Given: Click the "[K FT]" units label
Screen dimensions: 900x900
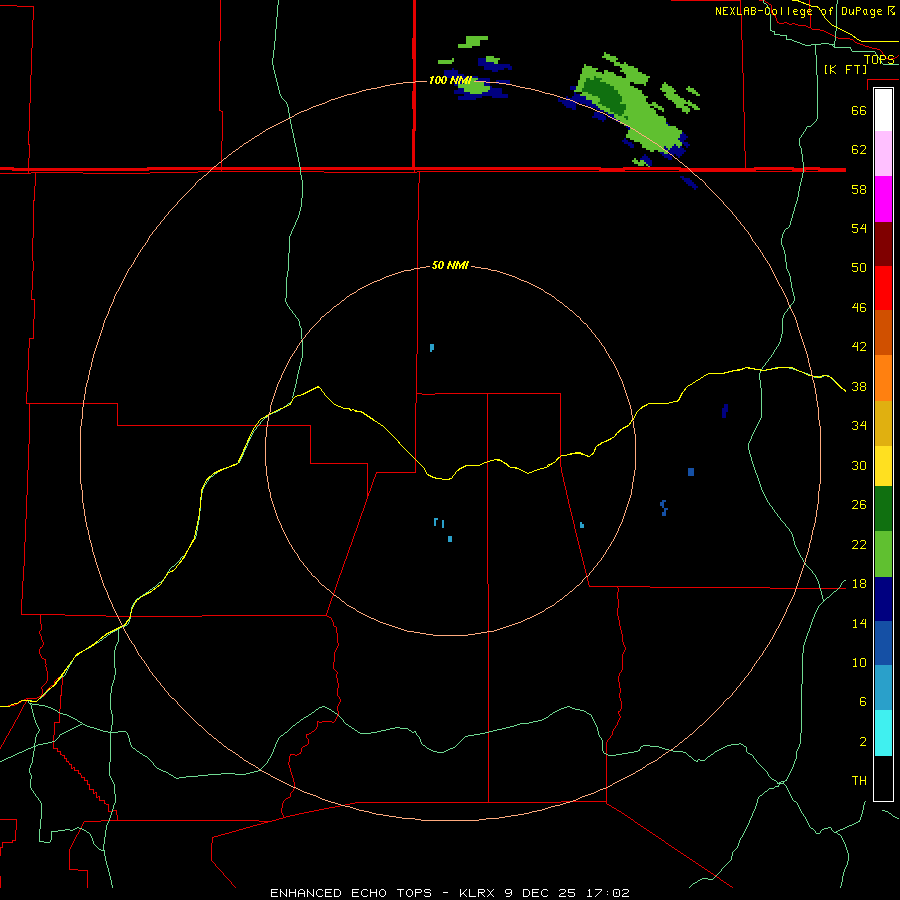Looking at the screenshot, I should (x=845, y=69).
